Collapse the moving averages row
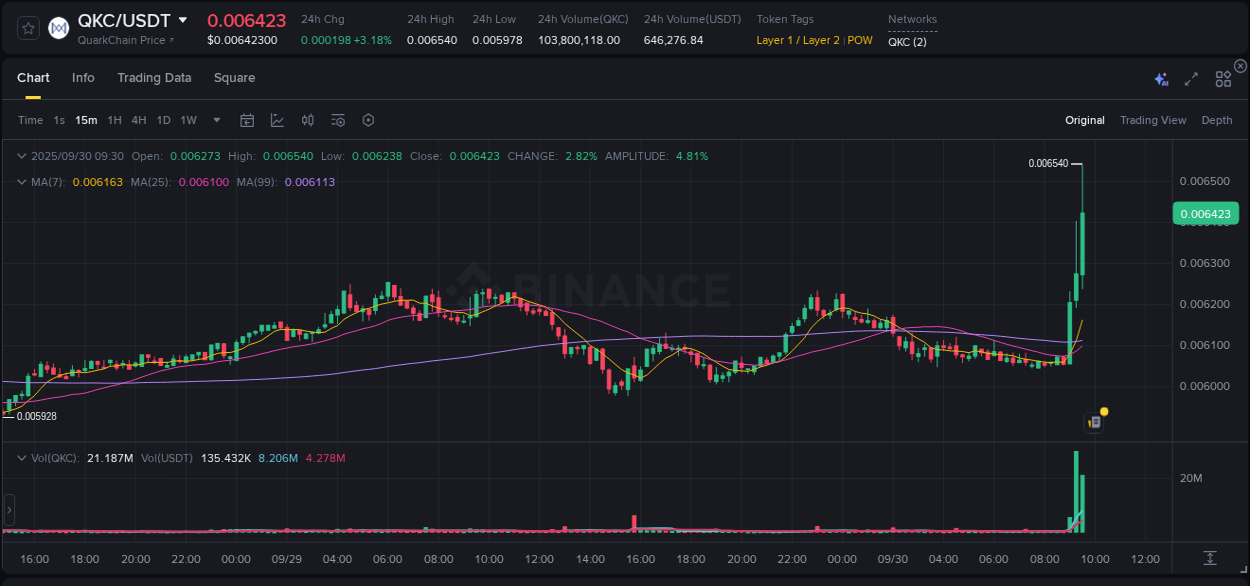The image size is (1250, 586). (21, 182)
